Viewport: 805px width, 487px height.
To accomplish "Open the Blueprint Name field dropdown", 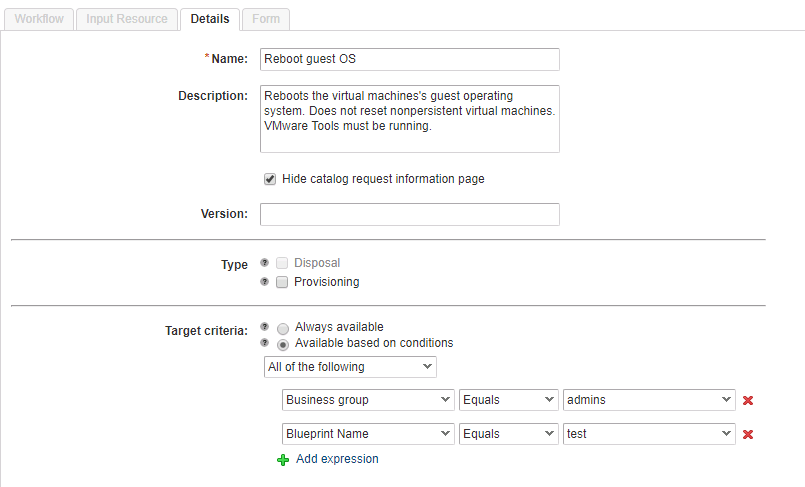I will (x=368, y=434).
